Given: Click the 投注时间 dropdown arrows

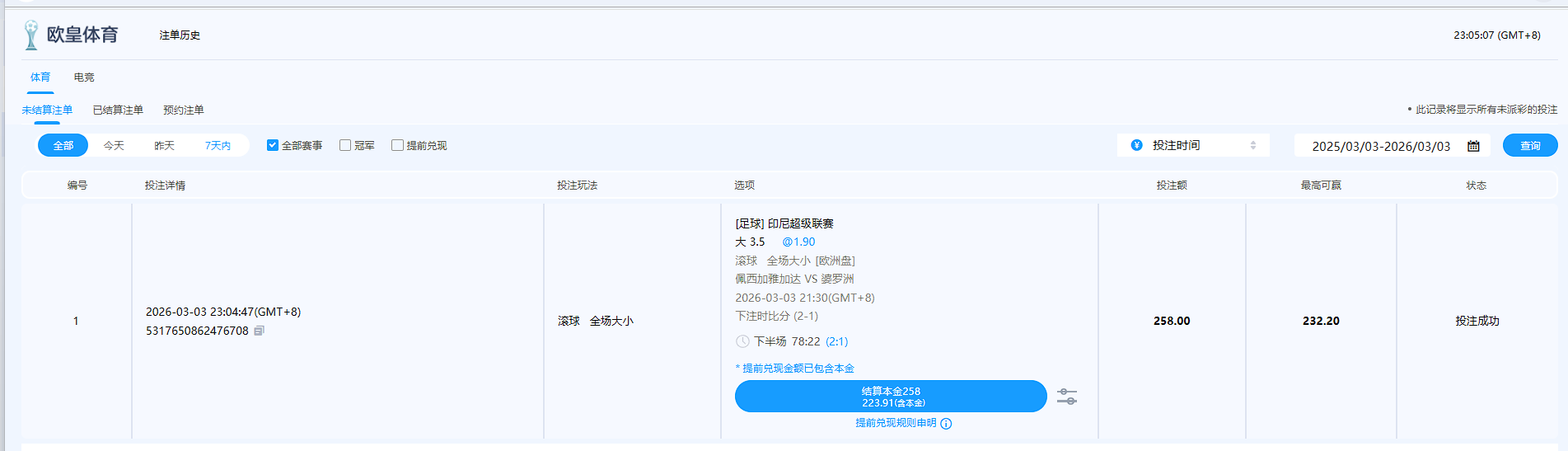Looking at the screenshot, I should tap(1252, 145).
